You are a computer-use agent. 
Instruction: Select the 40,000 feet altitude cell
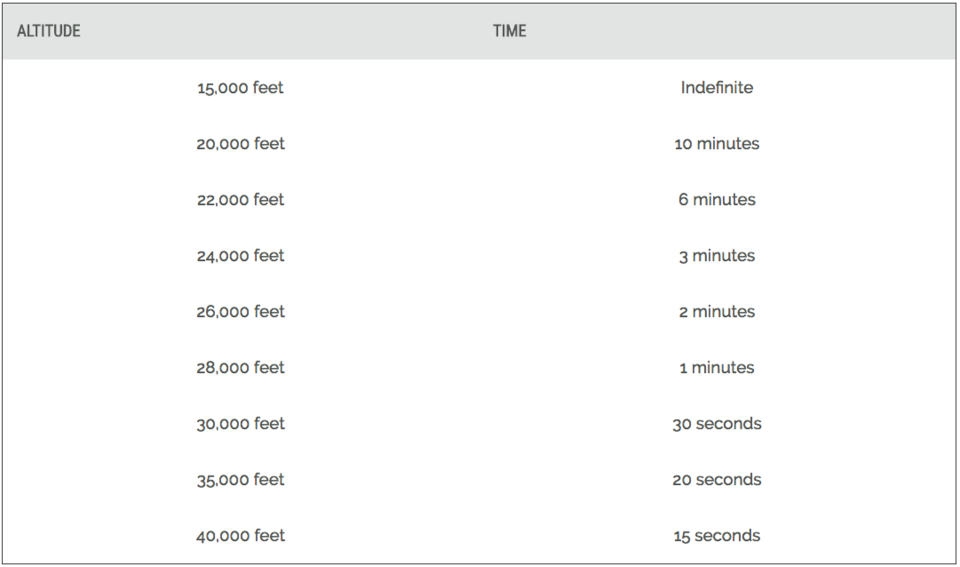tap(240, 536)
